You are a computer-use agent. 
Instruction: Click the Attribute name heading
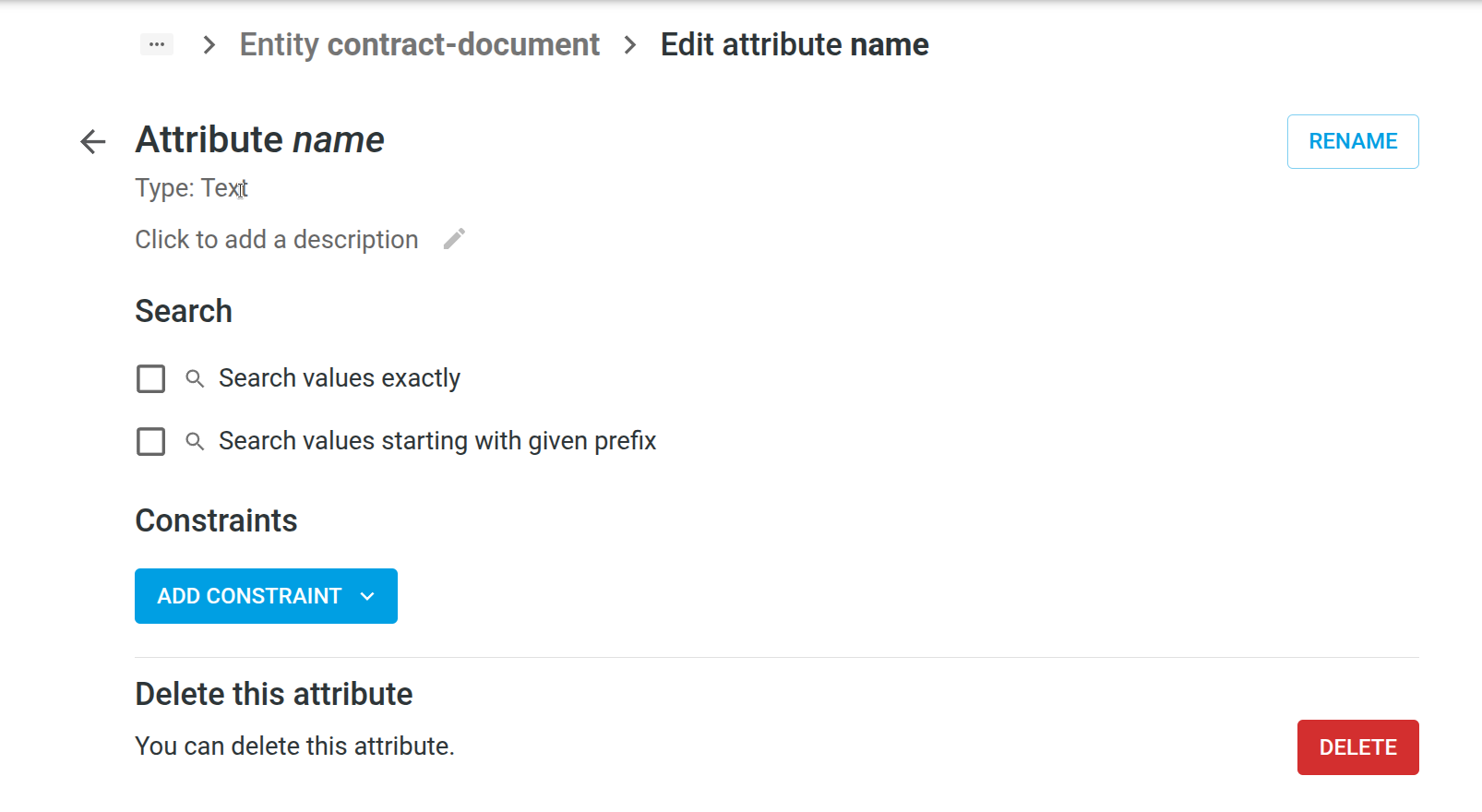pyautogui.click(x=259, y=140)
